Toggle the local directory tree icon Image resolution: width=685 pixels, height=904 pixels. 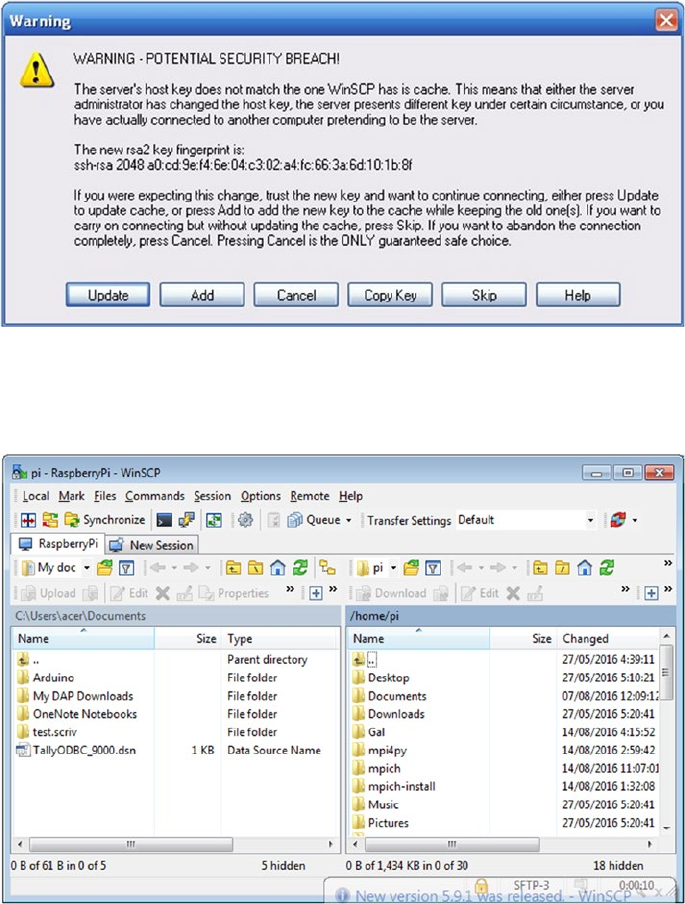[x=328, y=568]
